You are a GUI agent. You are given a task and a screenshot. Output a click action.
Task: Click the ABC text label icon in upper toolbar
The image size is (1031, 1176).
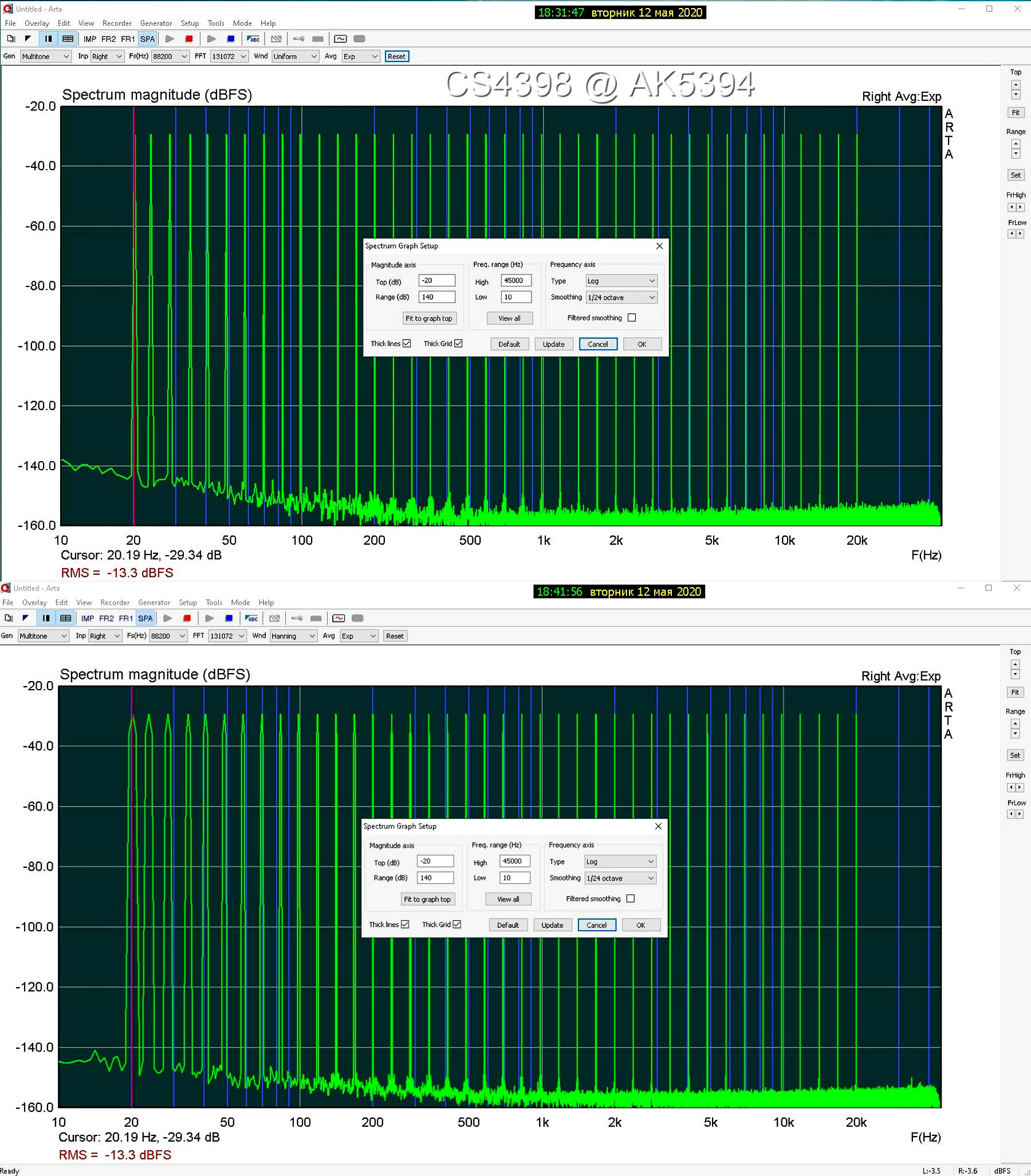pyautogui.click(x=253, y=38)
